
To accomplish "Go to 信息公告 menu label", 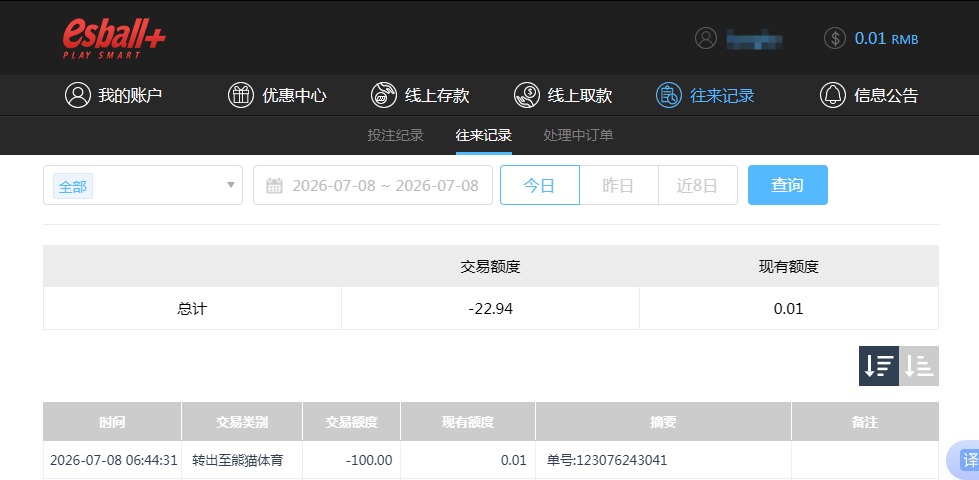I will pyautogui.click(x=886, y=96).
